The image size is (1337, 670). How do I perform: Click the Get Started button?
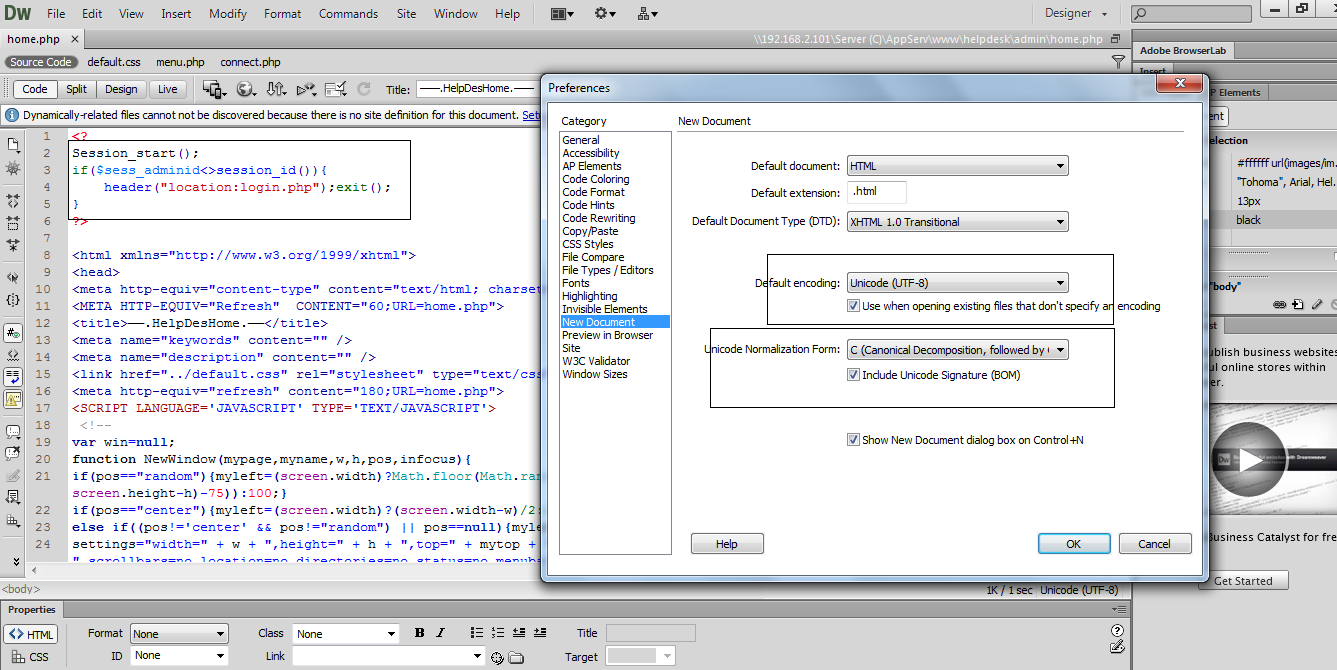pos(1244,581)
